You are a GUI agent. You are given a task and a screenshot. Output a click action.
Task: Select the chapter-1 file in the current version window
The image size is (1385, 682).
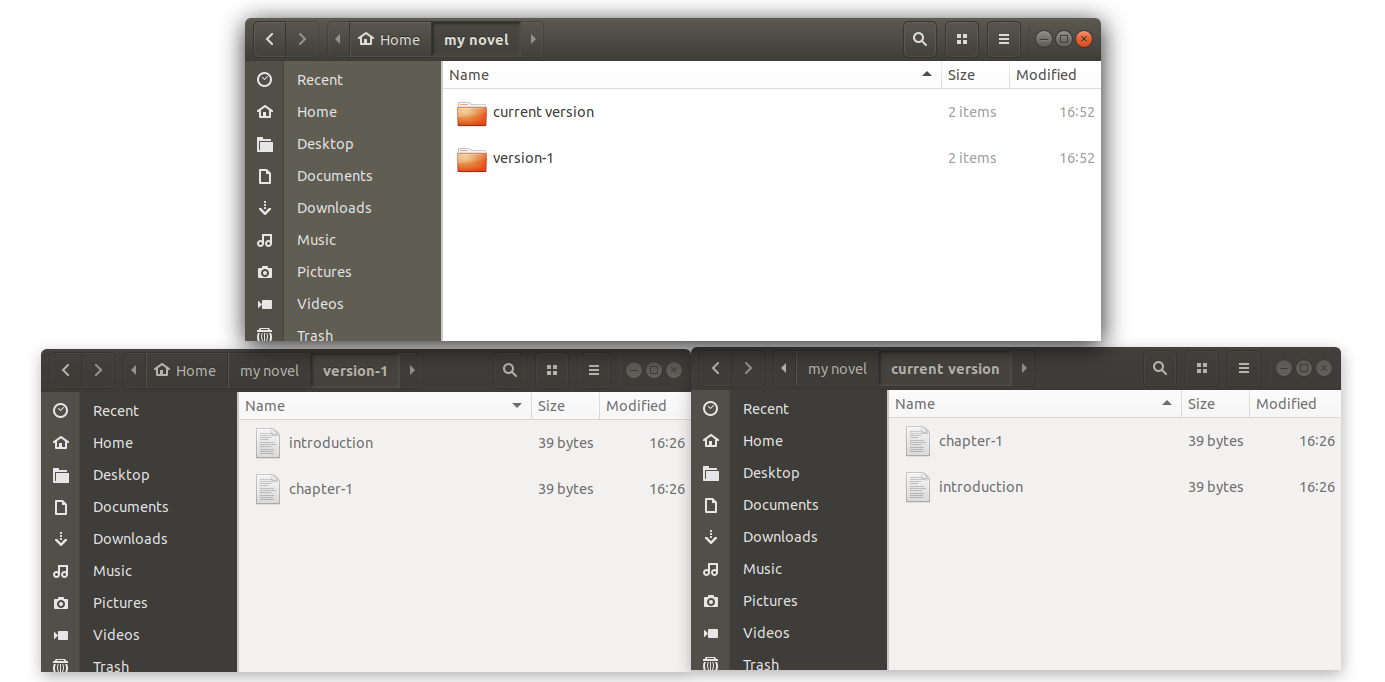click(918, 441)
